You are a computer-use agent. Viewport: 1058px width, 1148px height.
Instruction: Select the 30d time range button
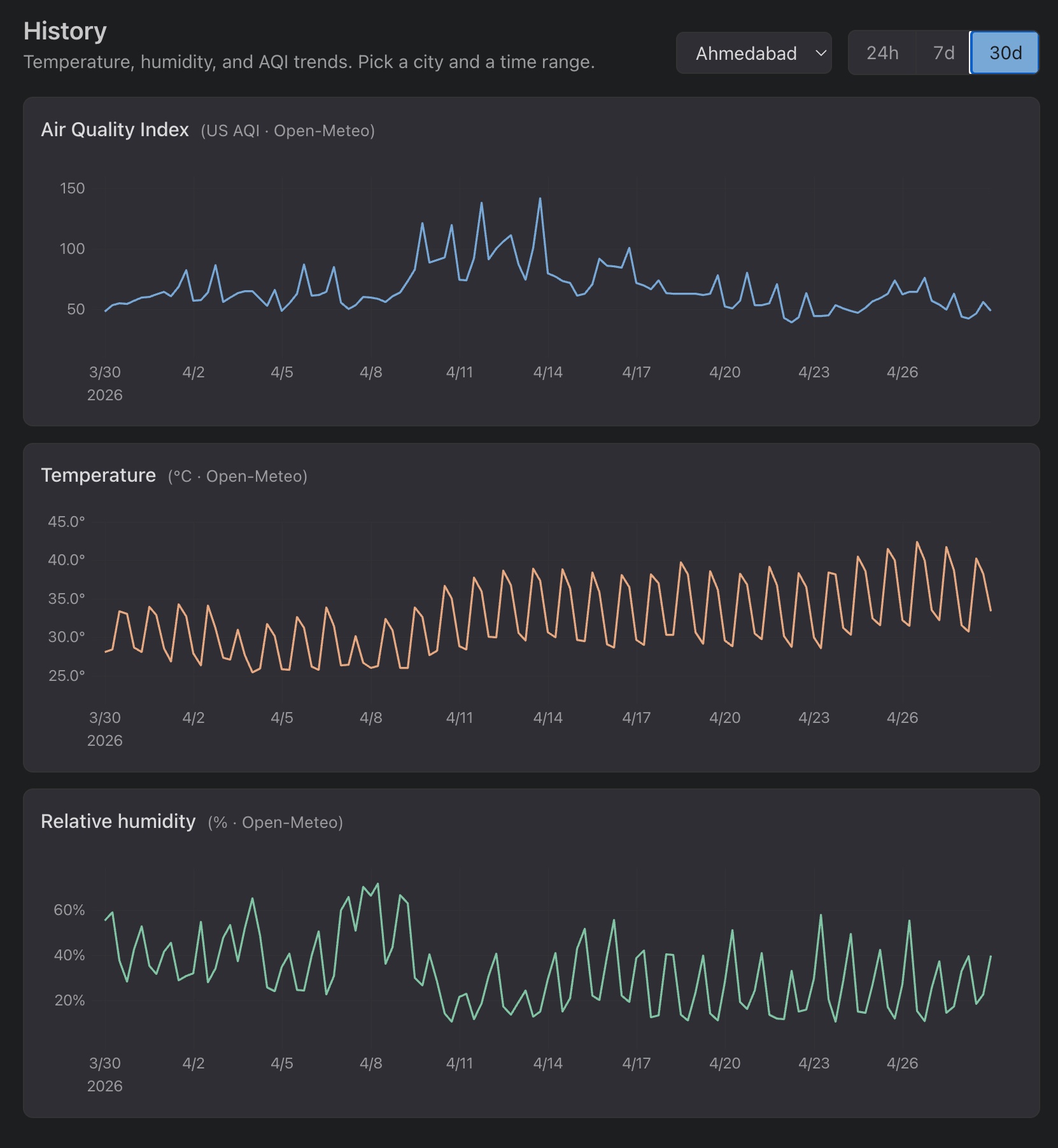[1005, 53]
